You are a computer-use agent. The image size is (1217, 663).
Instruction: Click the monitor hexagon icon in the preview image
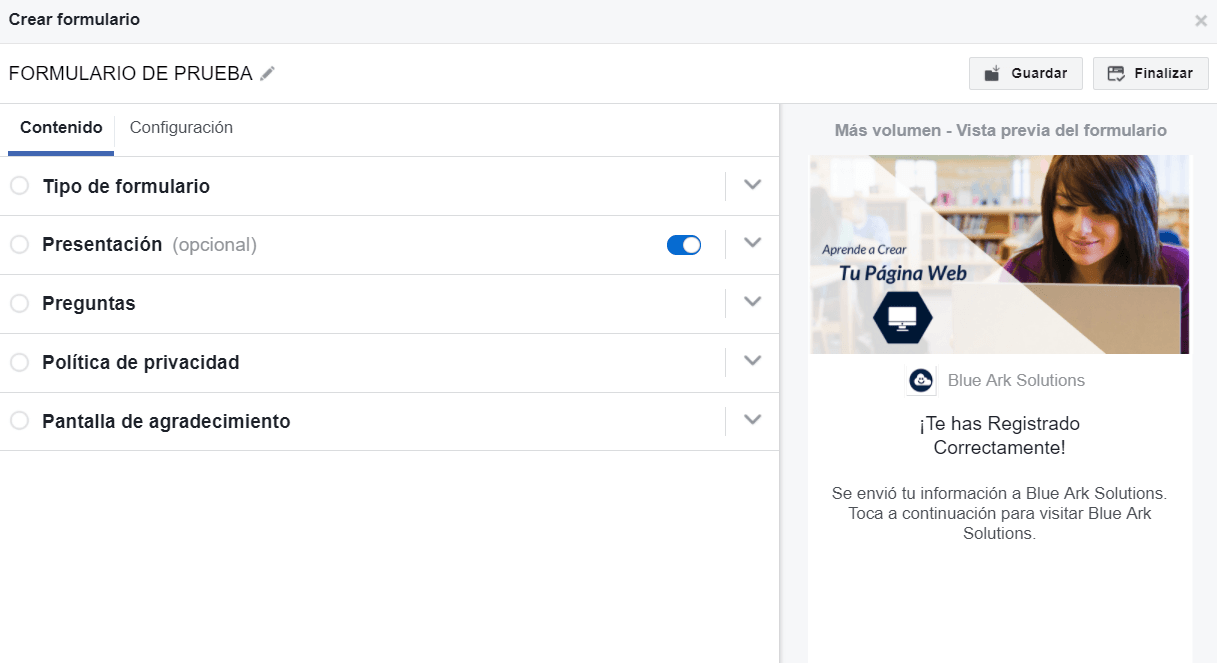(903, 318)
